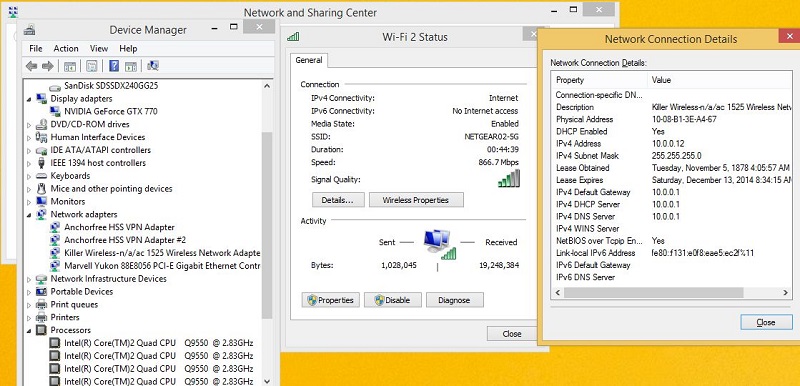
Task: Open the Properties toolbar icon in Device Manager
Action: click(x=92, y=66)
